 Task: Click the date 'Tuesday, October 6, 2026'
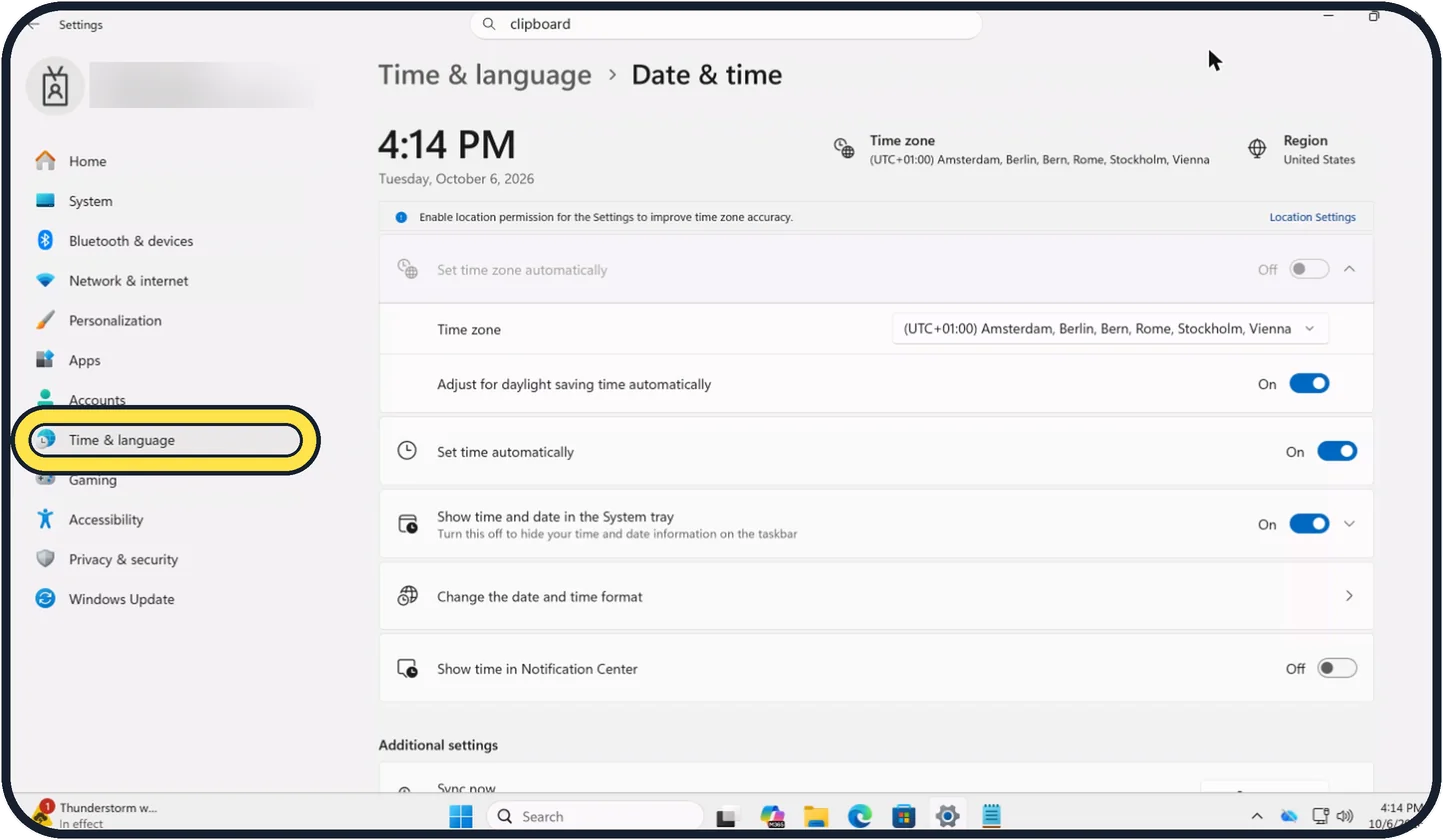coord(456,179)
